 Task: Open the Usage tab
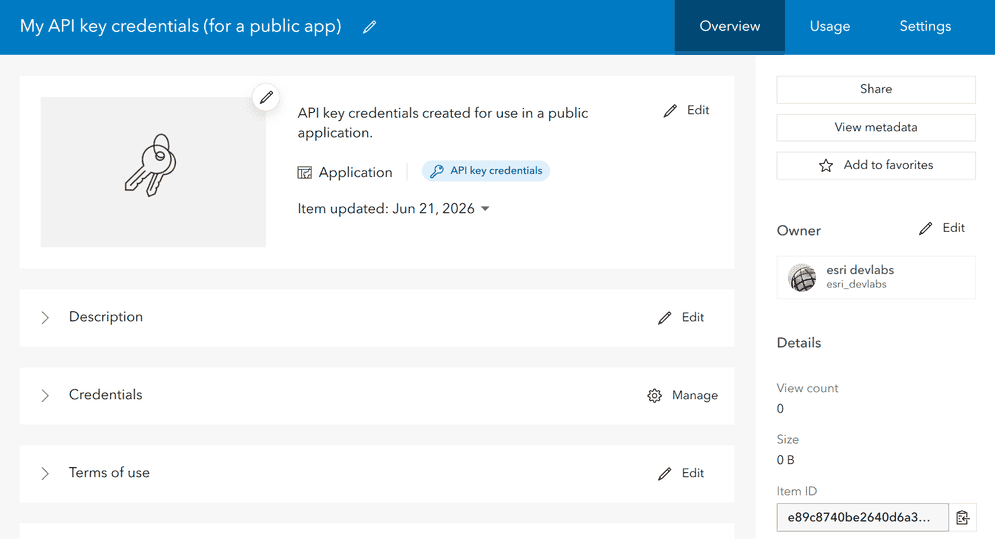pos(829,27)
